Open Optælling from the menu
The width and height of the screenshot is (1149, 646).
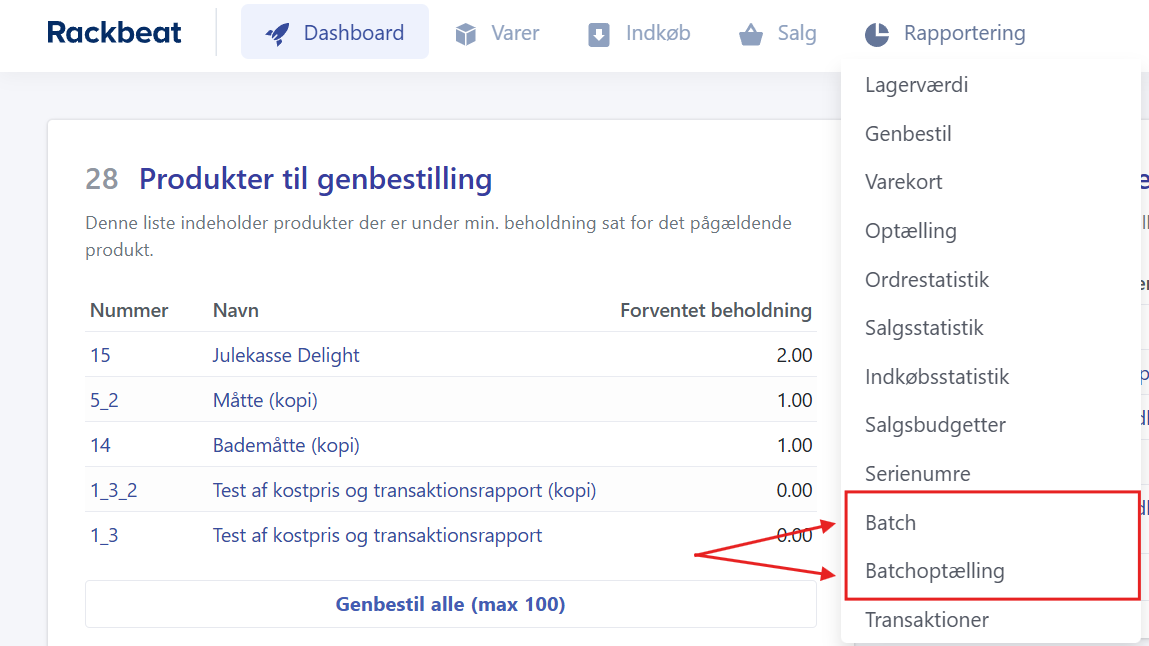(910, 231)
